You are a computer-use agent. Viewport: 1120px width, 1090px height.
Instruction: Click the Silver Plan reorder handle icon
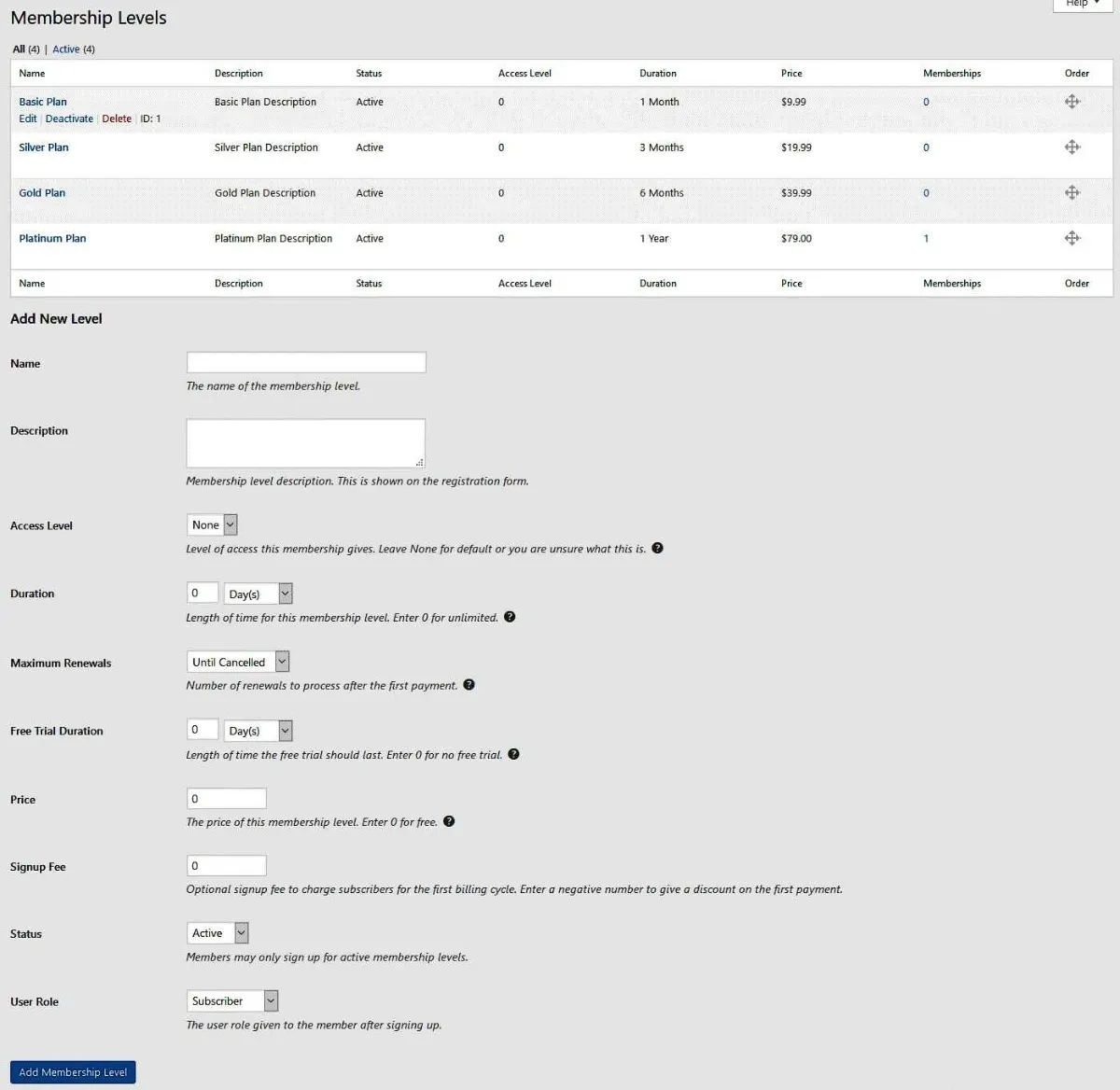click(x=1072, y=147)
